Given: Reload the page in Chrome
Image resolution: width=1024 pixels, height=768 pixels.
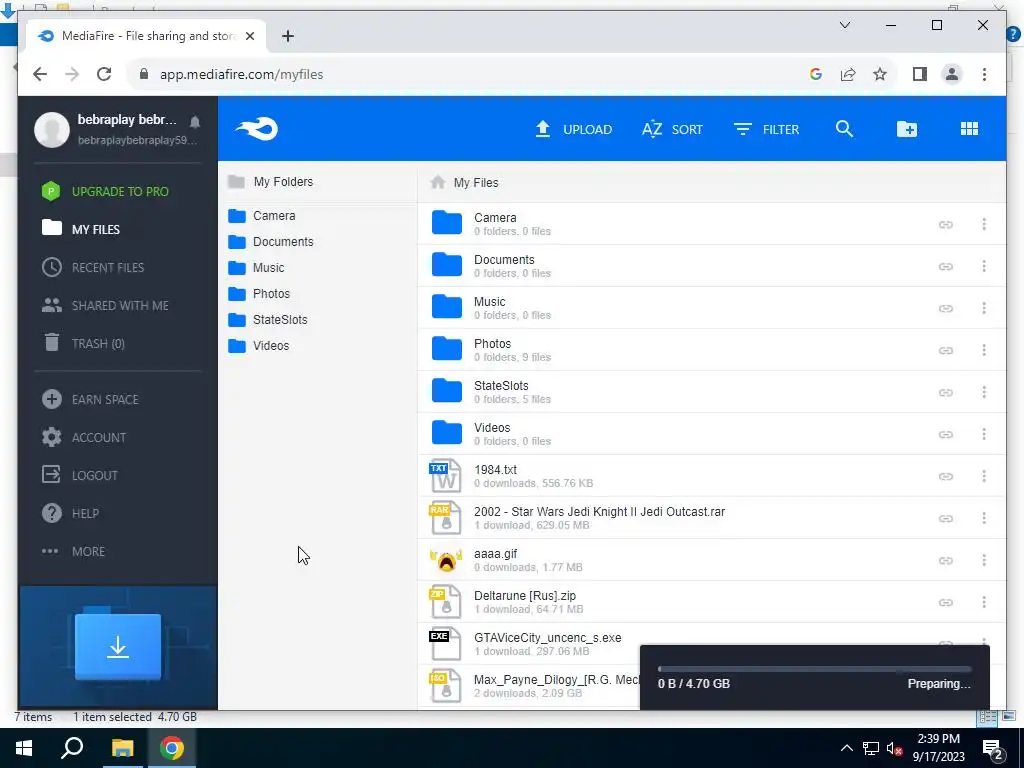Looking at the screenshot, I should (x=104, y=74).
